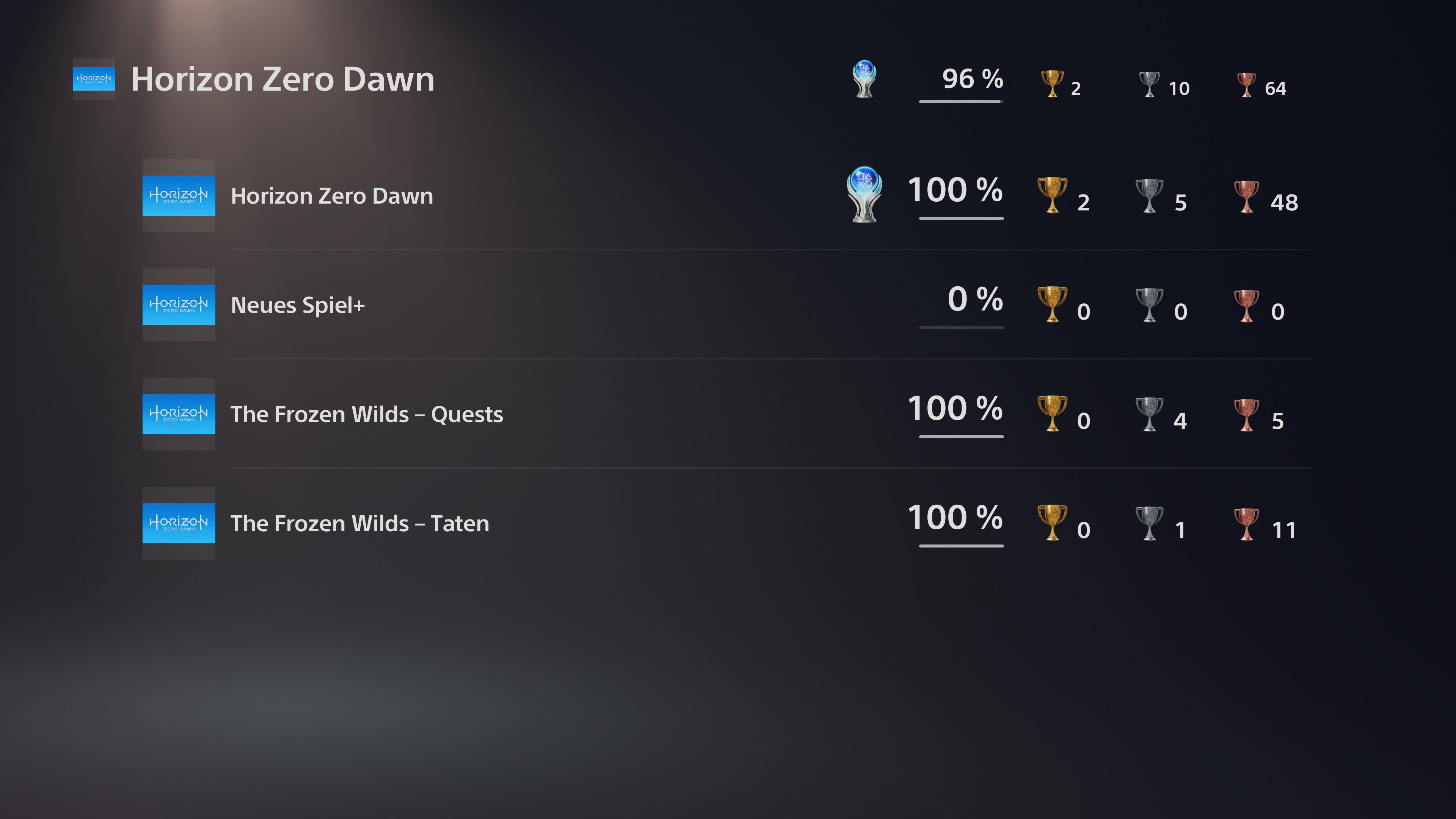Click bronze trophy showing 11 in Taten row
Screen dimensions: 1456x819
point(1246,524)
